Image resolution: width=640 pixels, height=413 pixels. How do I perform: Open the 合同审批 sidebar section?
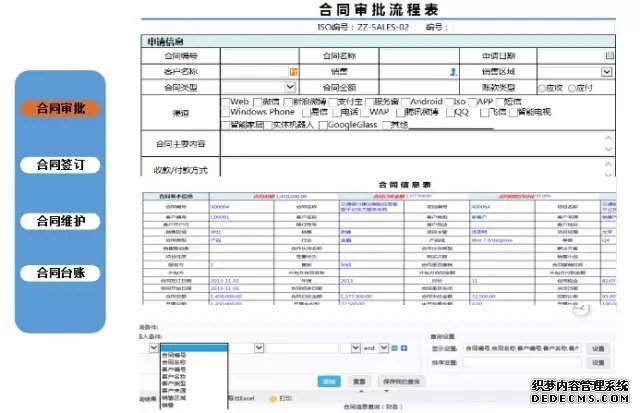pos(60,109)
